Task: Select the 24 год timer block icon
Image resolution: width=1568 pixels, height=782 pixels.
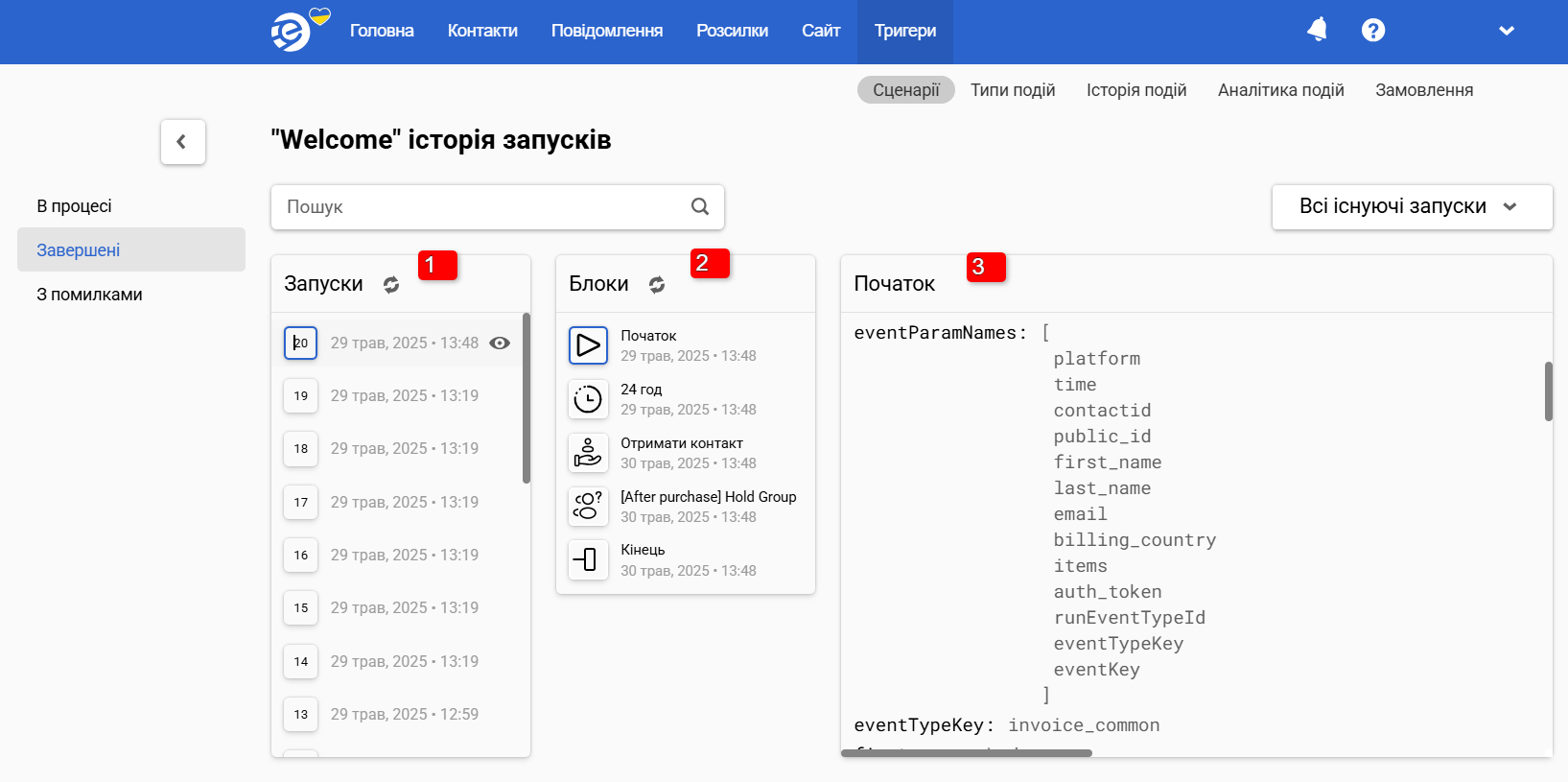Action: pos(588,399)
